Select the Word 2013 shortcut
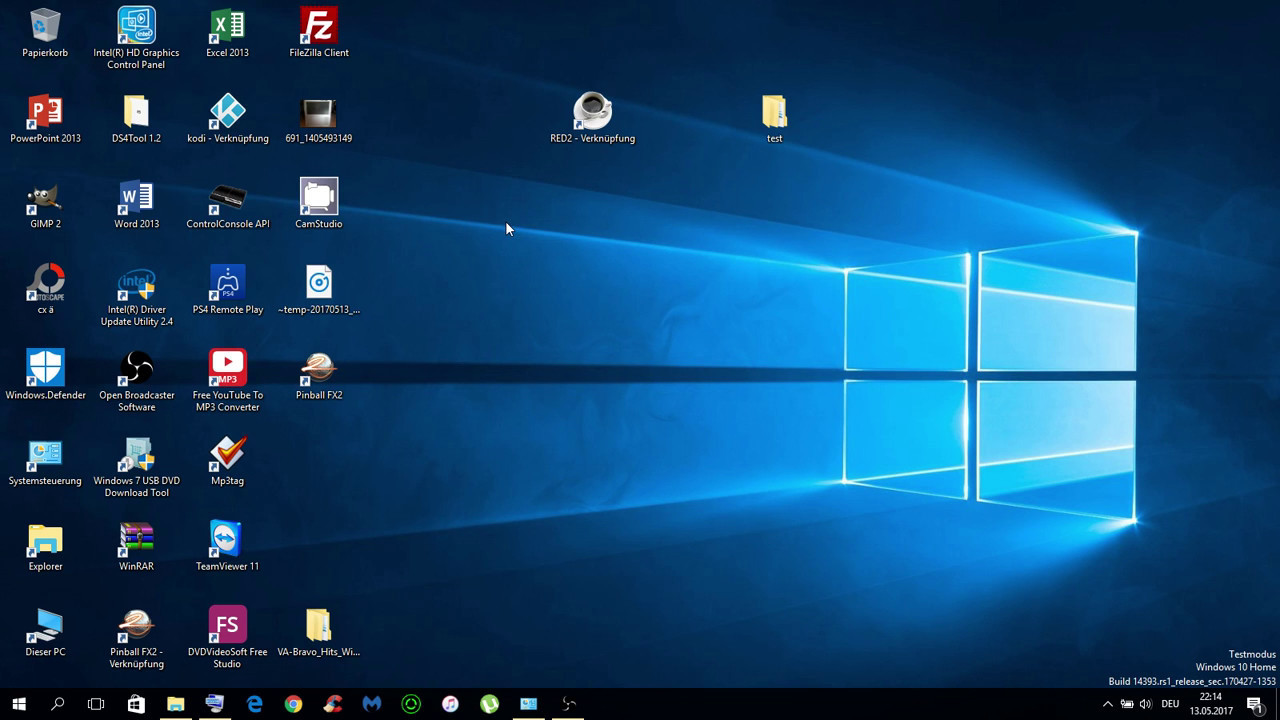1280x720 pixels. pos(136,197)
